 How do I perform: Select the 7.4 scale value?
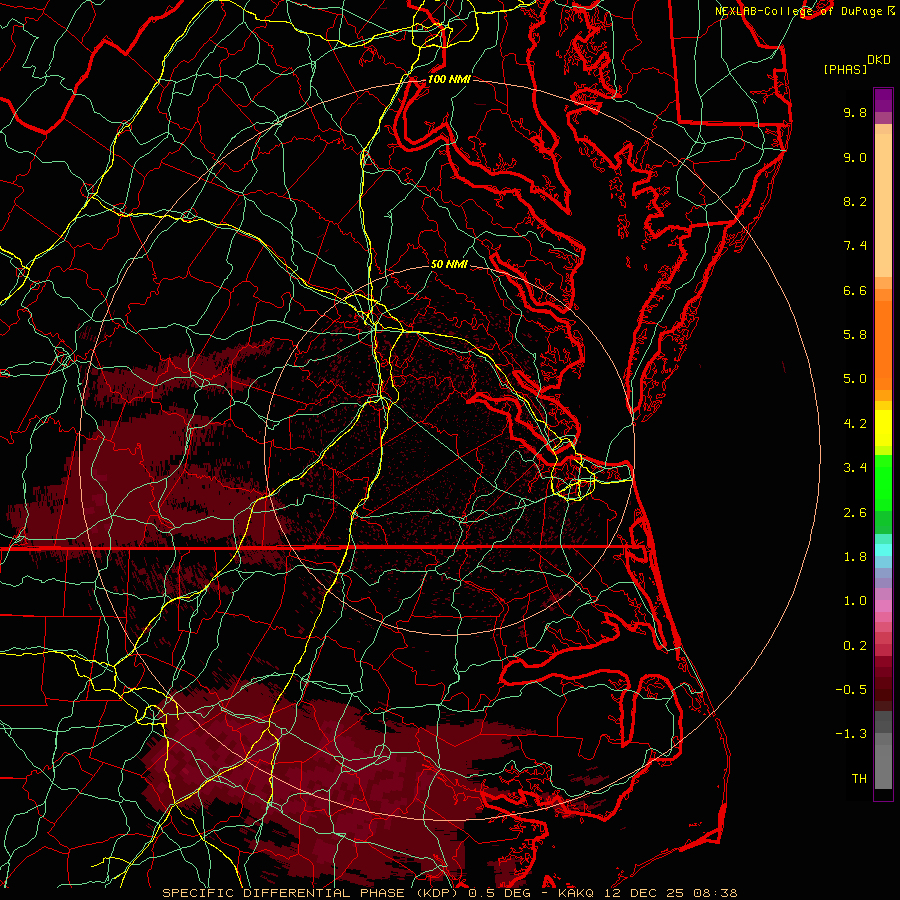pos(855,246)
